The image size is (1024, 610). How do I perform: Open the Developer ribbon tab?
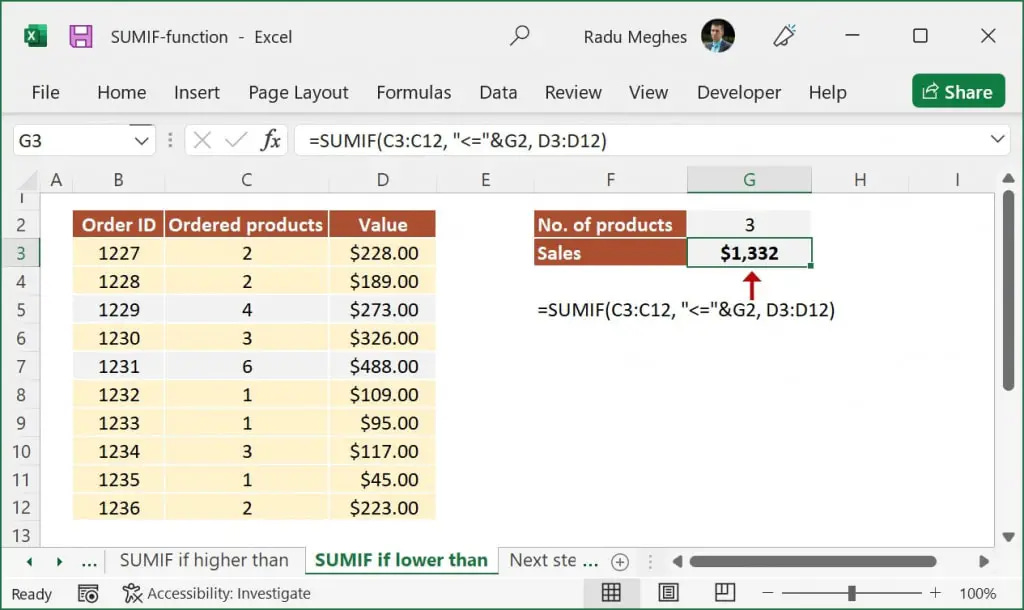(739, 92)
